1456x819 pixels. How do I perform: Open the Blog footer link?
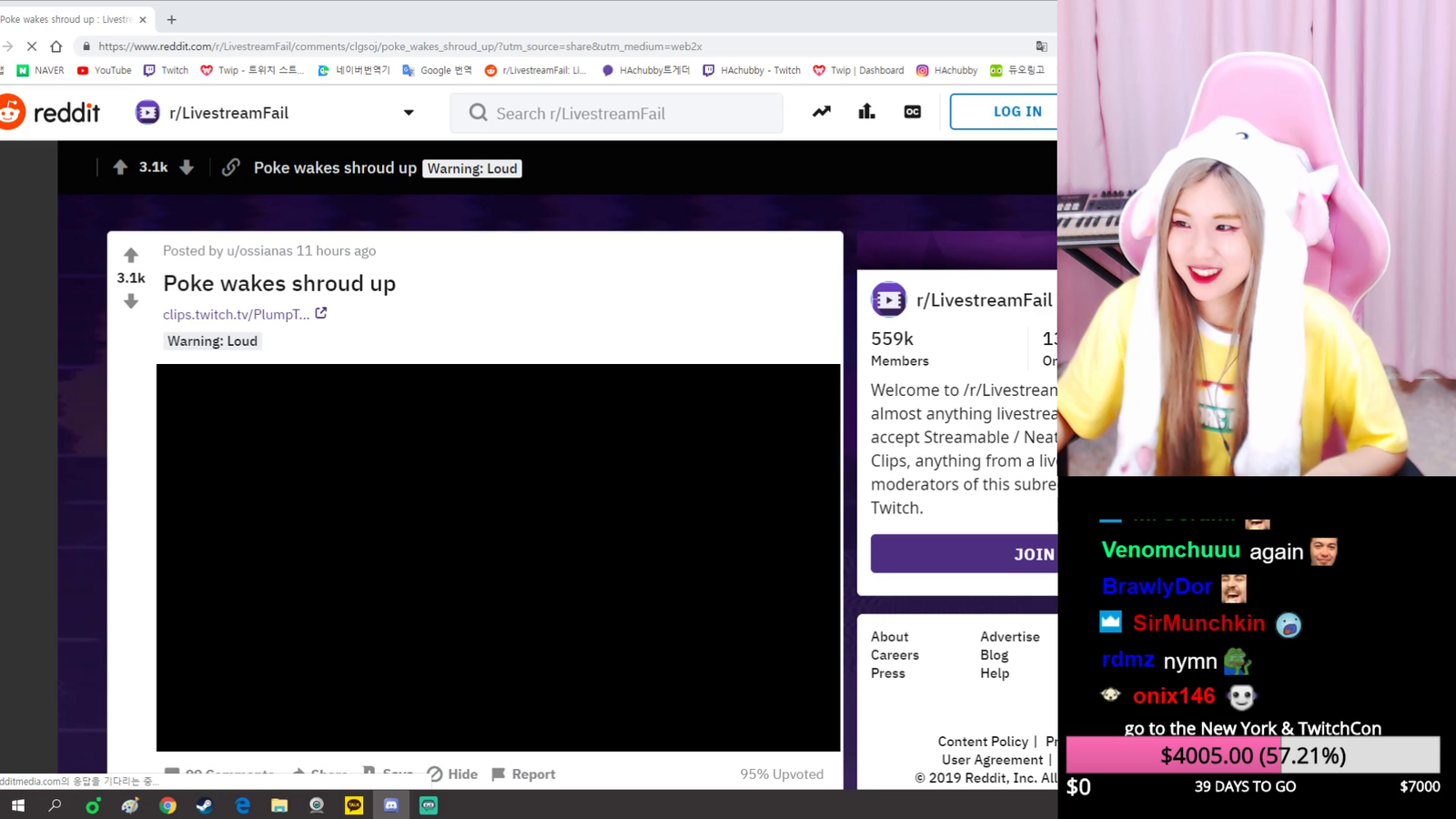tap(995, 655)
